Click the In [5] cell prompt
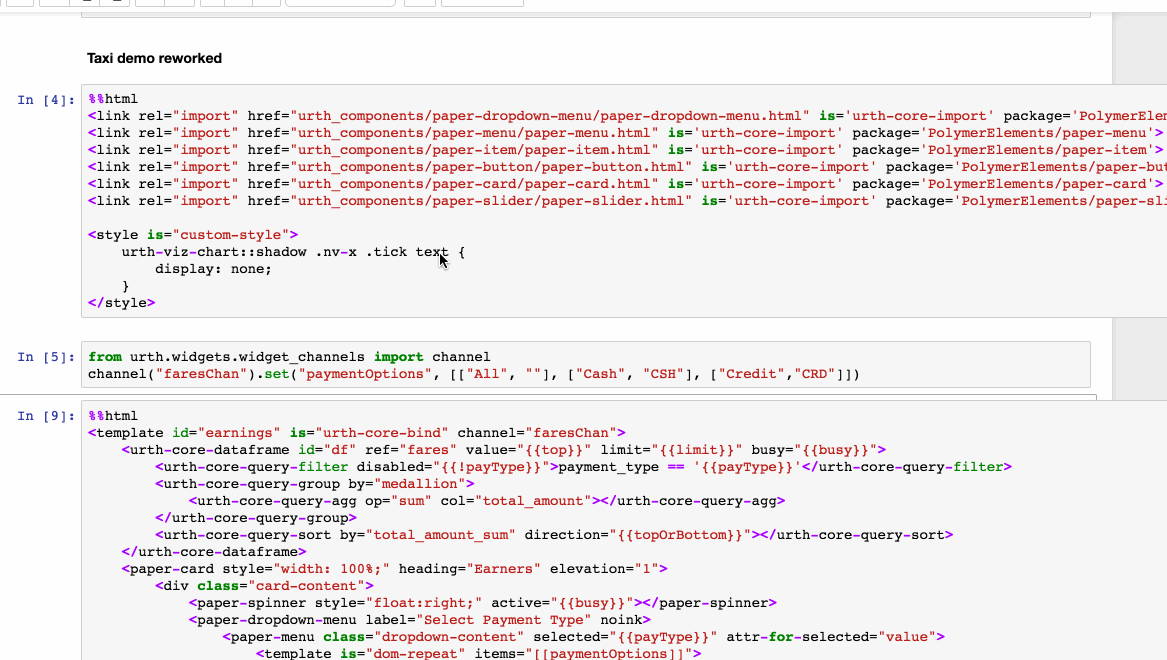This screenshot has width=1167, height=660. tap(46, 357)
